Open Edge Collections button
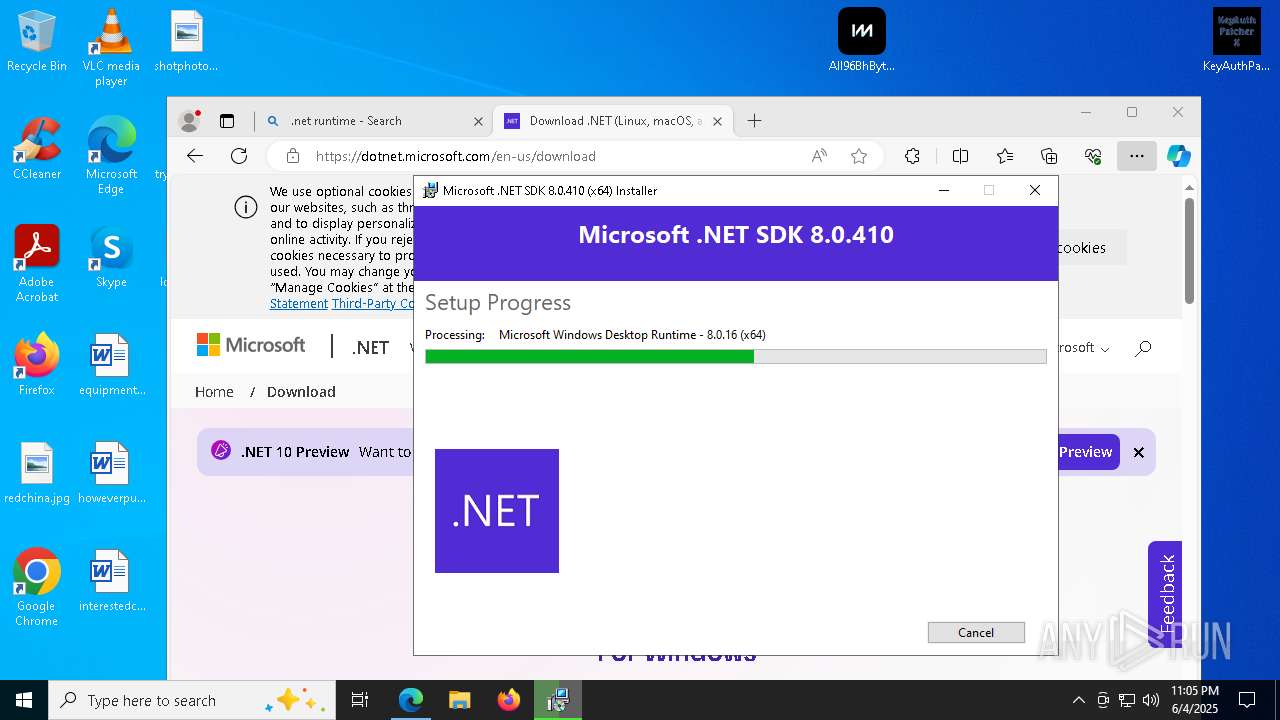The image size is (1280, 720). (1049, 156)
